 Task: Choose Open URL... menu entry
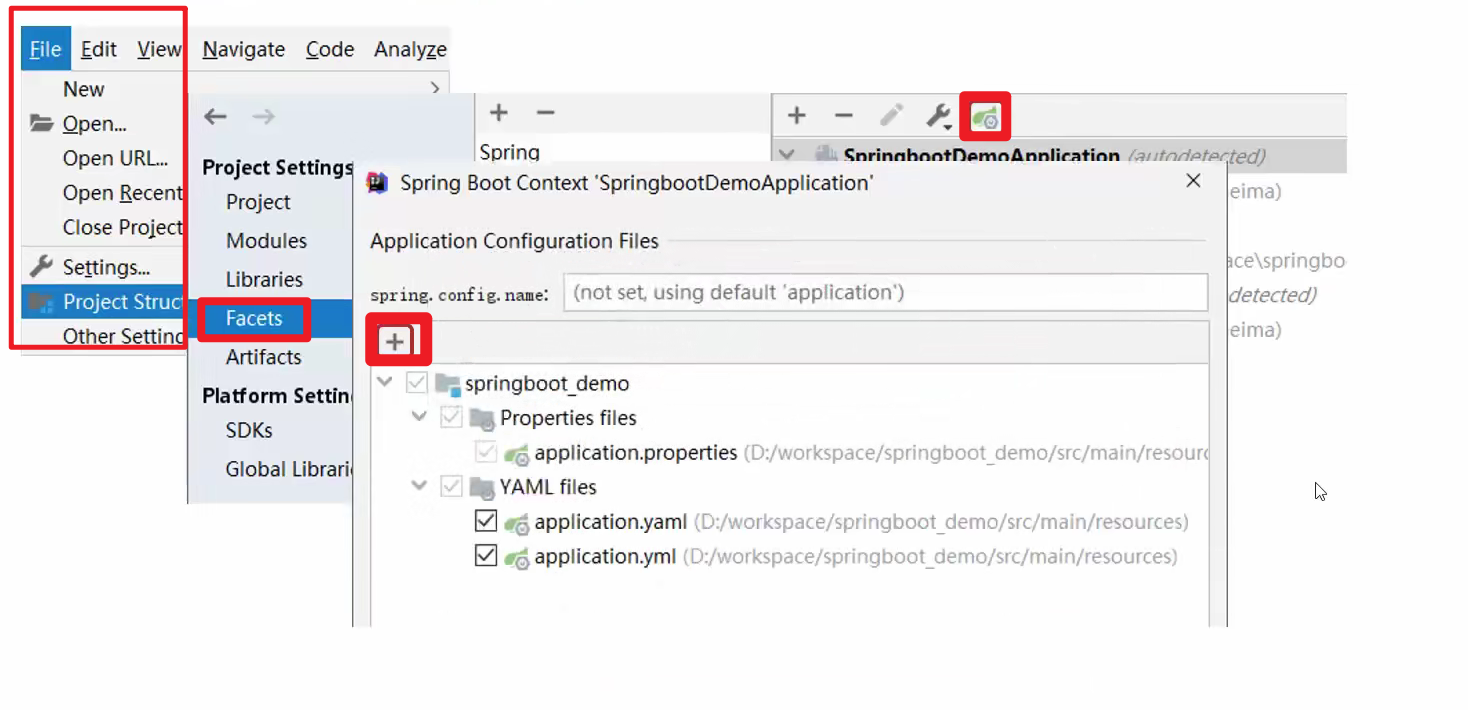point(115,158)
